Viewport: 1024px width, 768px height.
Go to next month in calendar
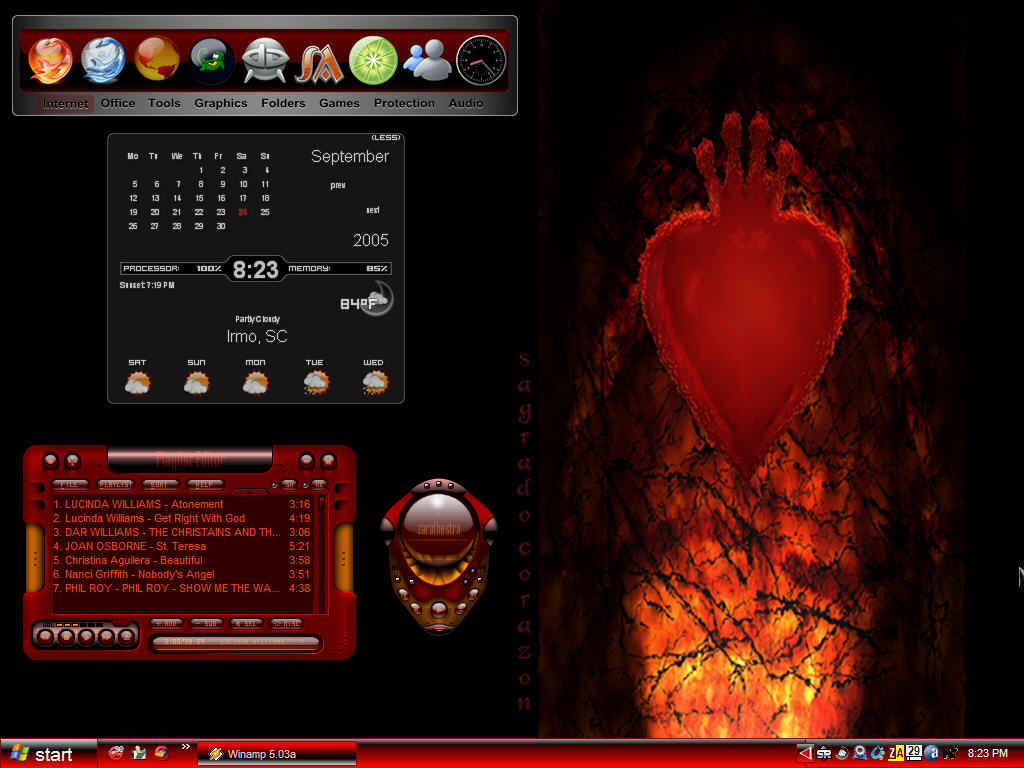(373, 210)
